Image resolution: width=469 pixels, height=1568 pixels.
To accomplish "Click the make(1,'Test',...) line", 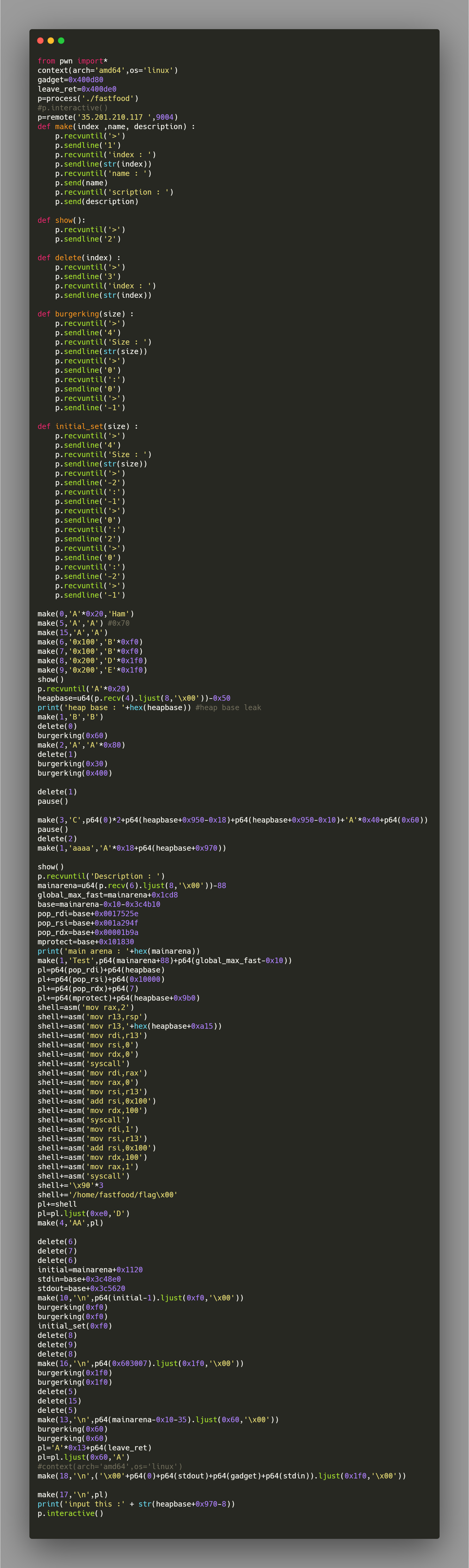I will (x=164, y=960).
